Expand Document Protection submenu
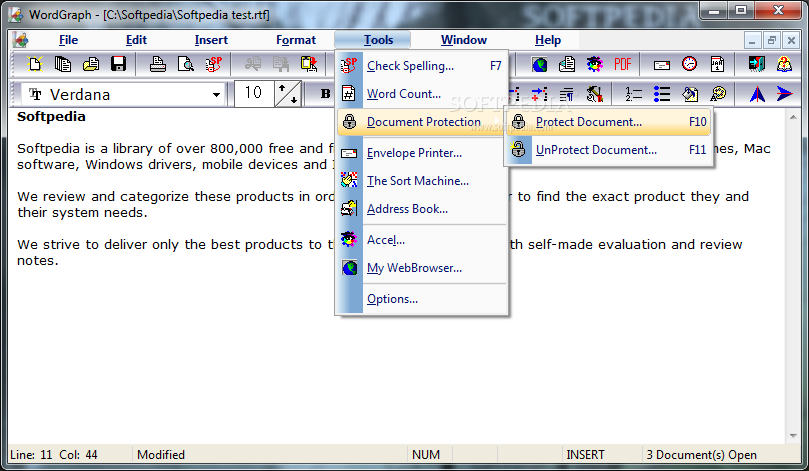This screenshot has width=809, height=471. (422, 122)
